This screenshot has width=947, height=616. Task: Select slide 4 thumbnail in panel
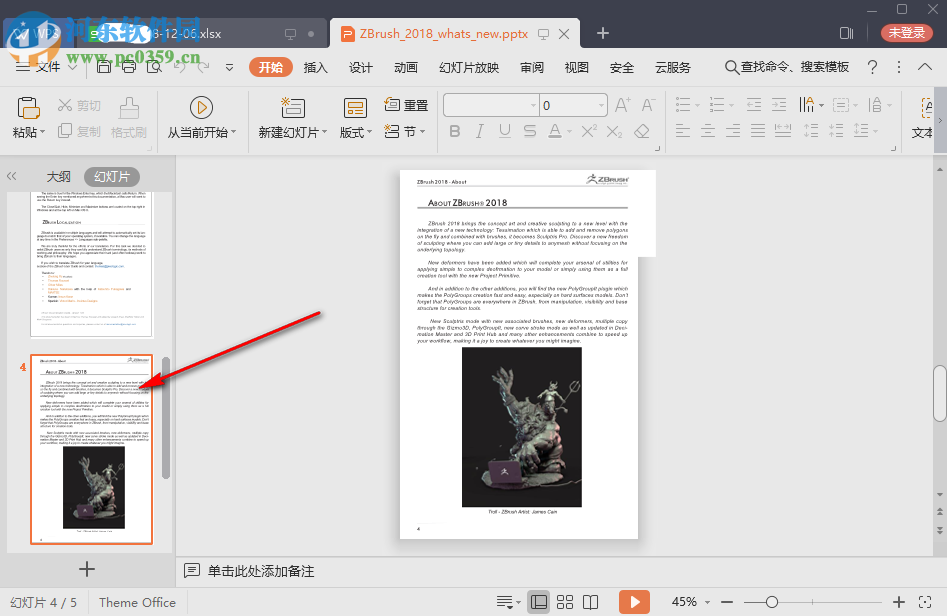pos(91,449)
